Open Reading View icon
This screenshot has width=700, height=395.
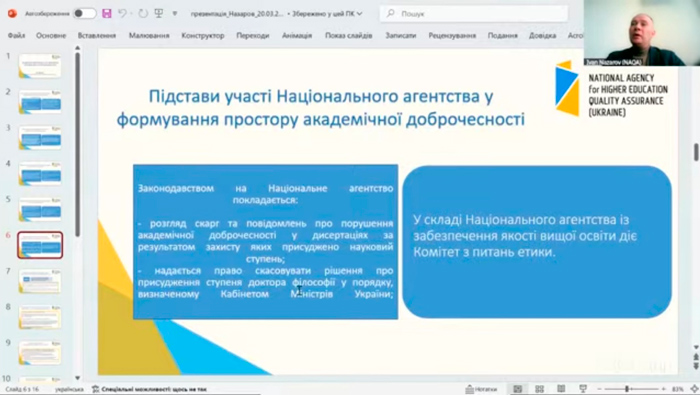click(561, 389)
